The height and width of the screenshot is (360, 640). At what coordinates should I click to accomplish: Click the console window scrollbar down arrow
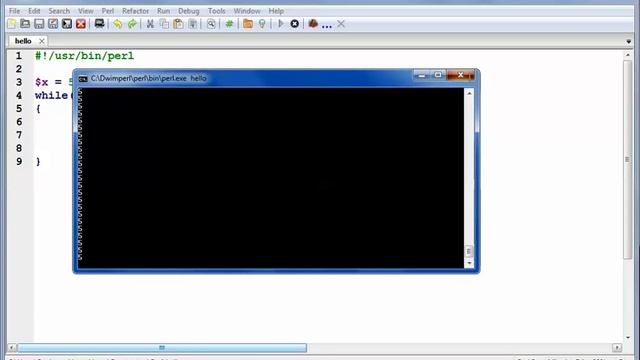coord(469,263)
